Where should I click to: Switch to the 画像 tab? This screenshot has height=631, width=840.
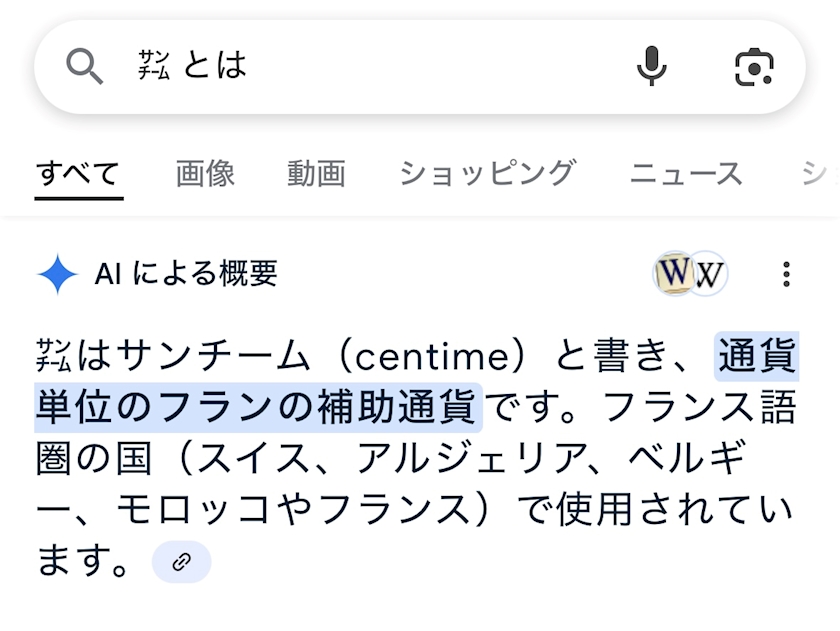coord(205,173)
